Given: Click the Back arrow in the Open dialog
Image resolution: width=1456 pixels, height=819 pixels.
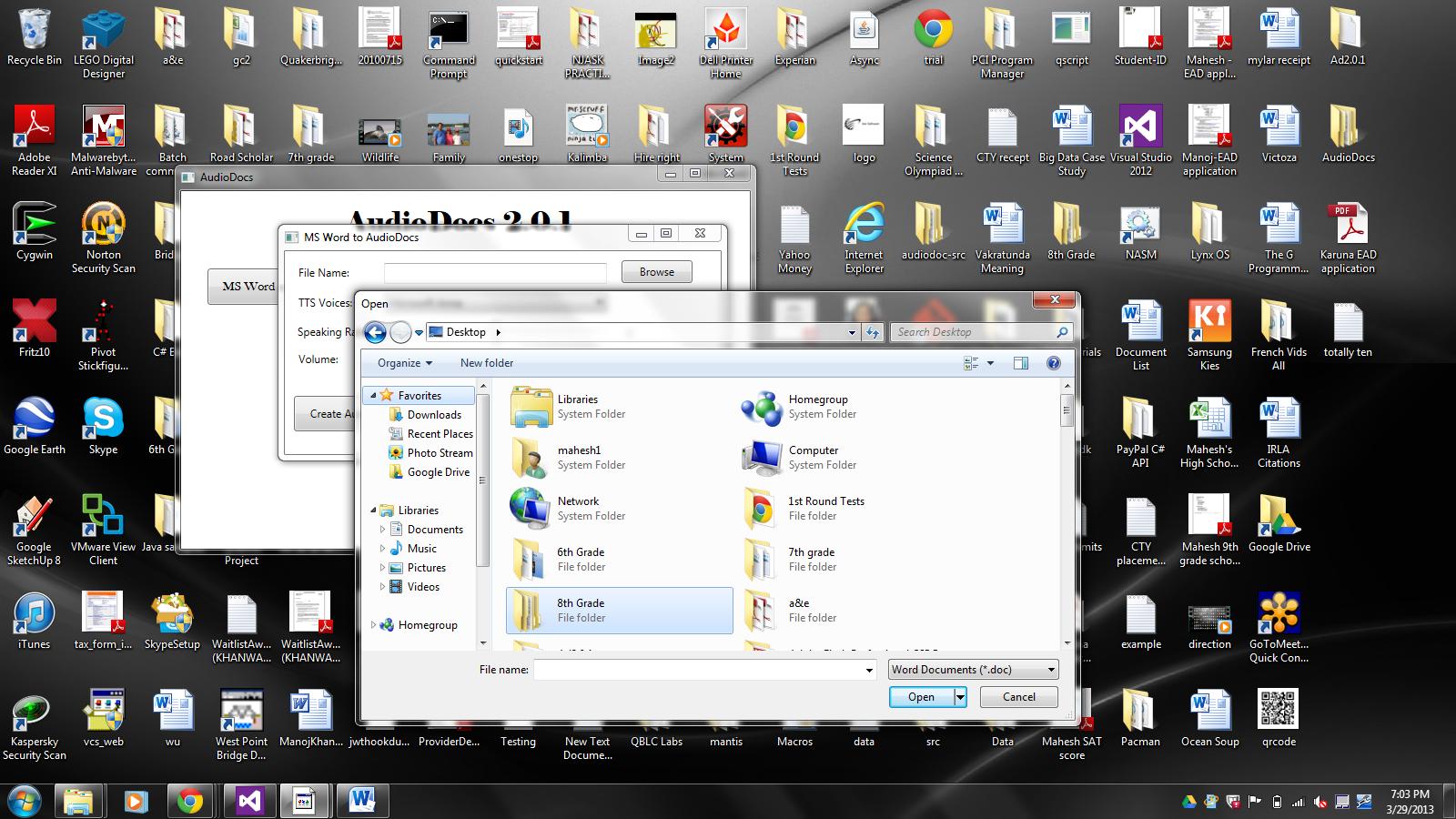Looking at the screenshot, I should coord(374,332).
